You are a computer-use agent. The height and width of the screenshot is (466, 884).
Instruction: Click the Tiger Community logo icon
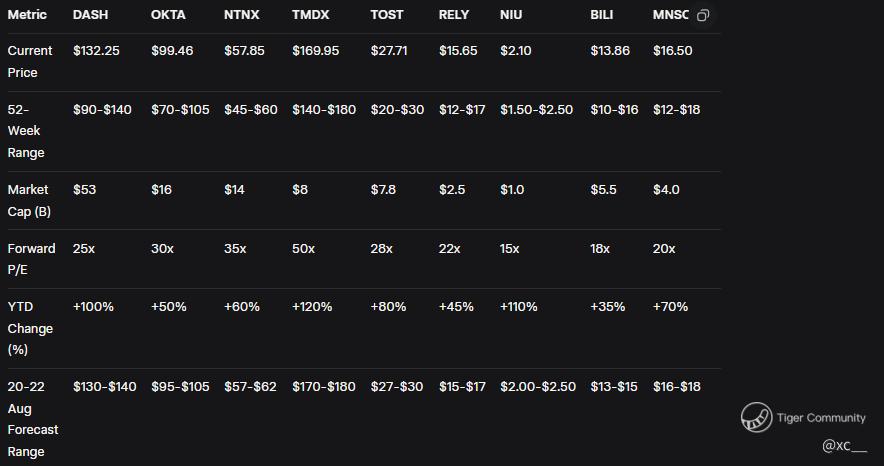pyautogui.click(x=757, y=418)
